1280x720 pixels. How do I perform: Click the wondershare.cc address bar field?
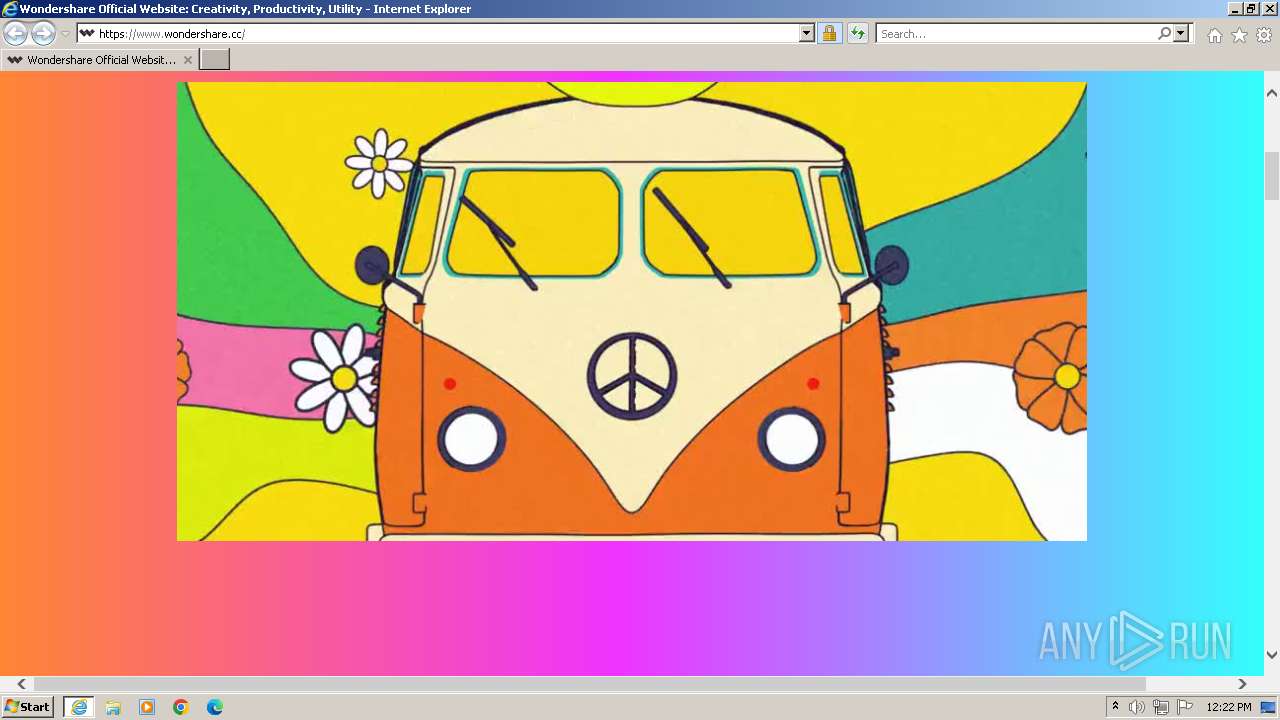point(438,34)
